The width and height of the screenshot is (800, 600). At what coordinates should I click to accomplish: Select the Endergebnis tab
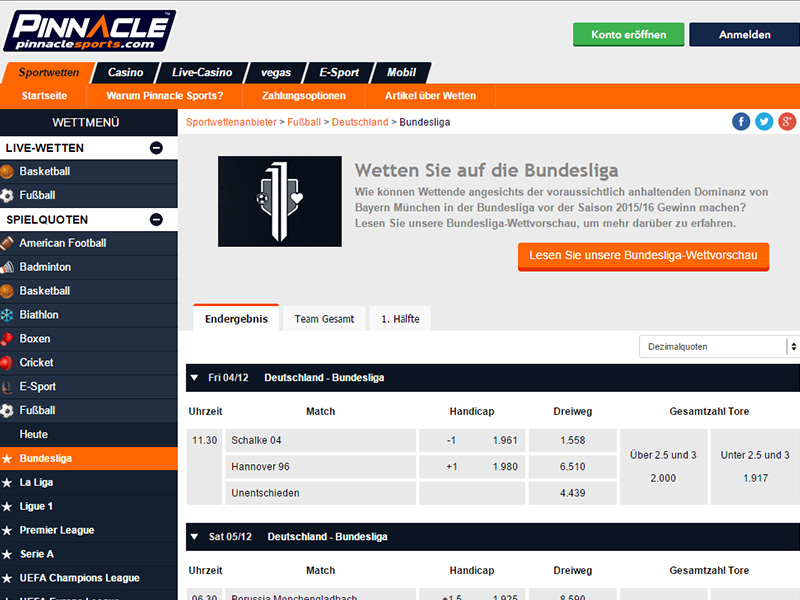(x=236, y=318)
